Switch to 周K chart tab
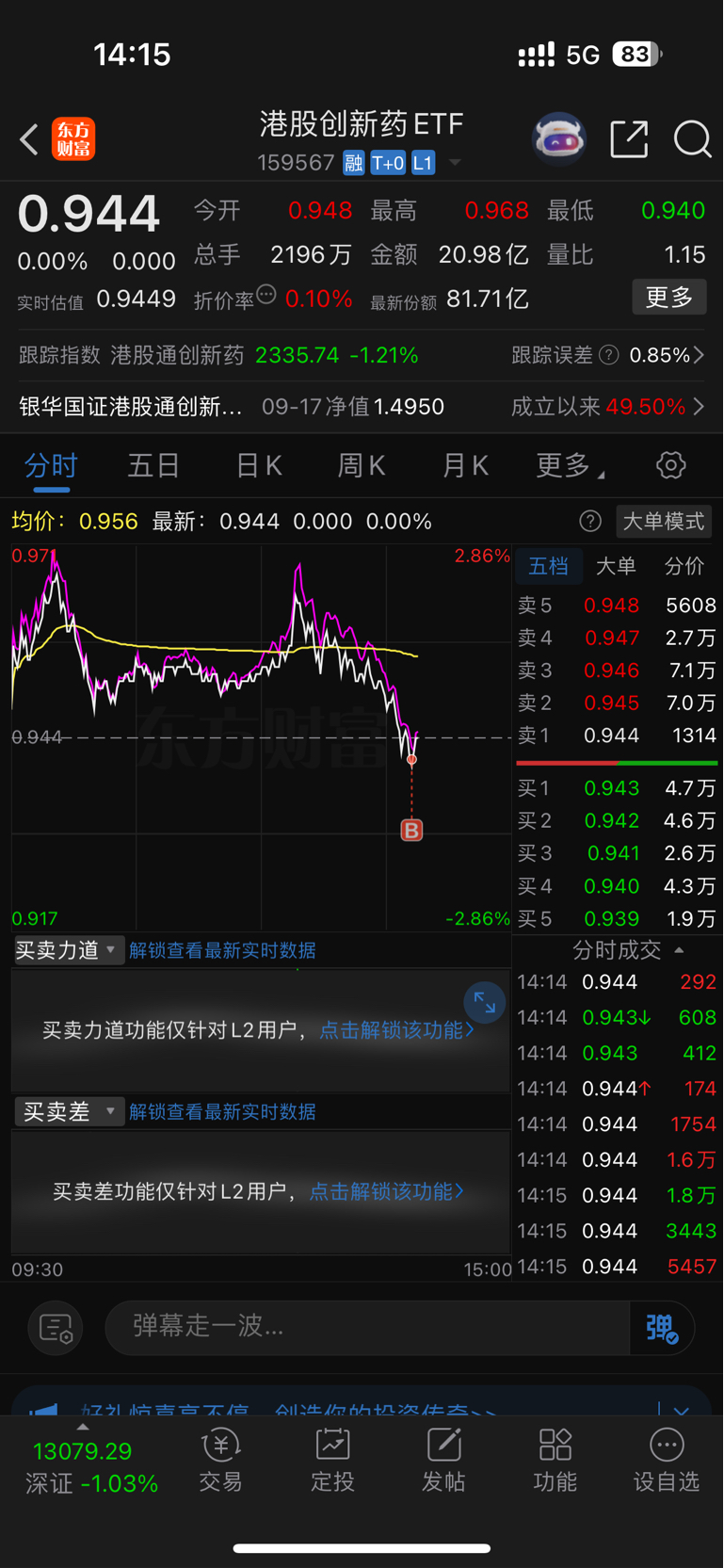This screenshot has height=1568, width=724. 362,465
